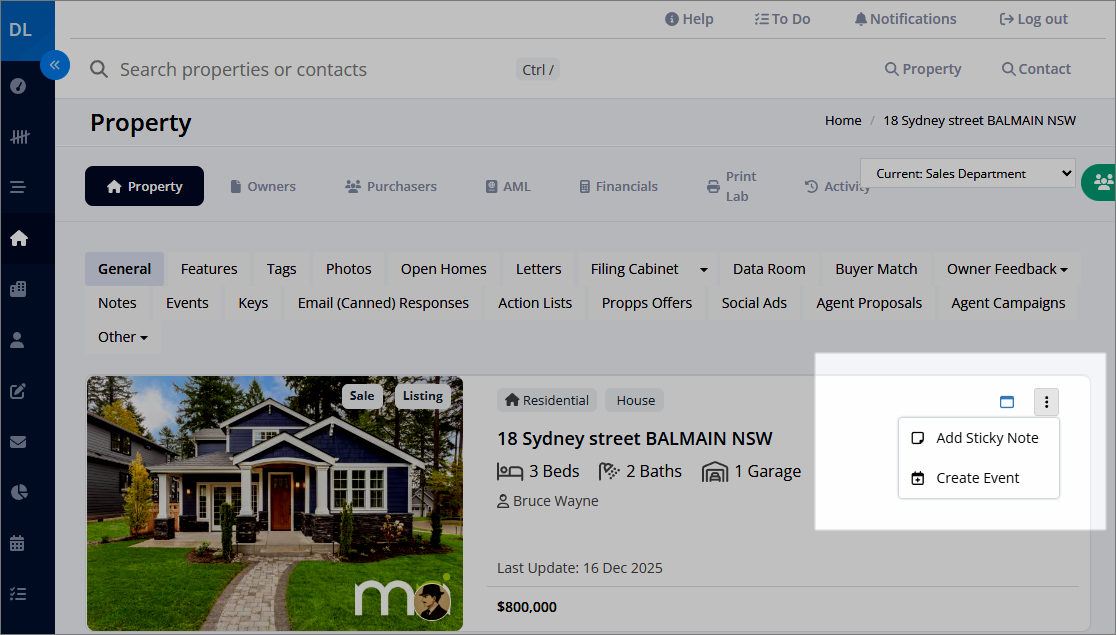This screenshot has height=635, width=1116.
Task: Click Home in the breadcrumb
Action: click(843, 120)
